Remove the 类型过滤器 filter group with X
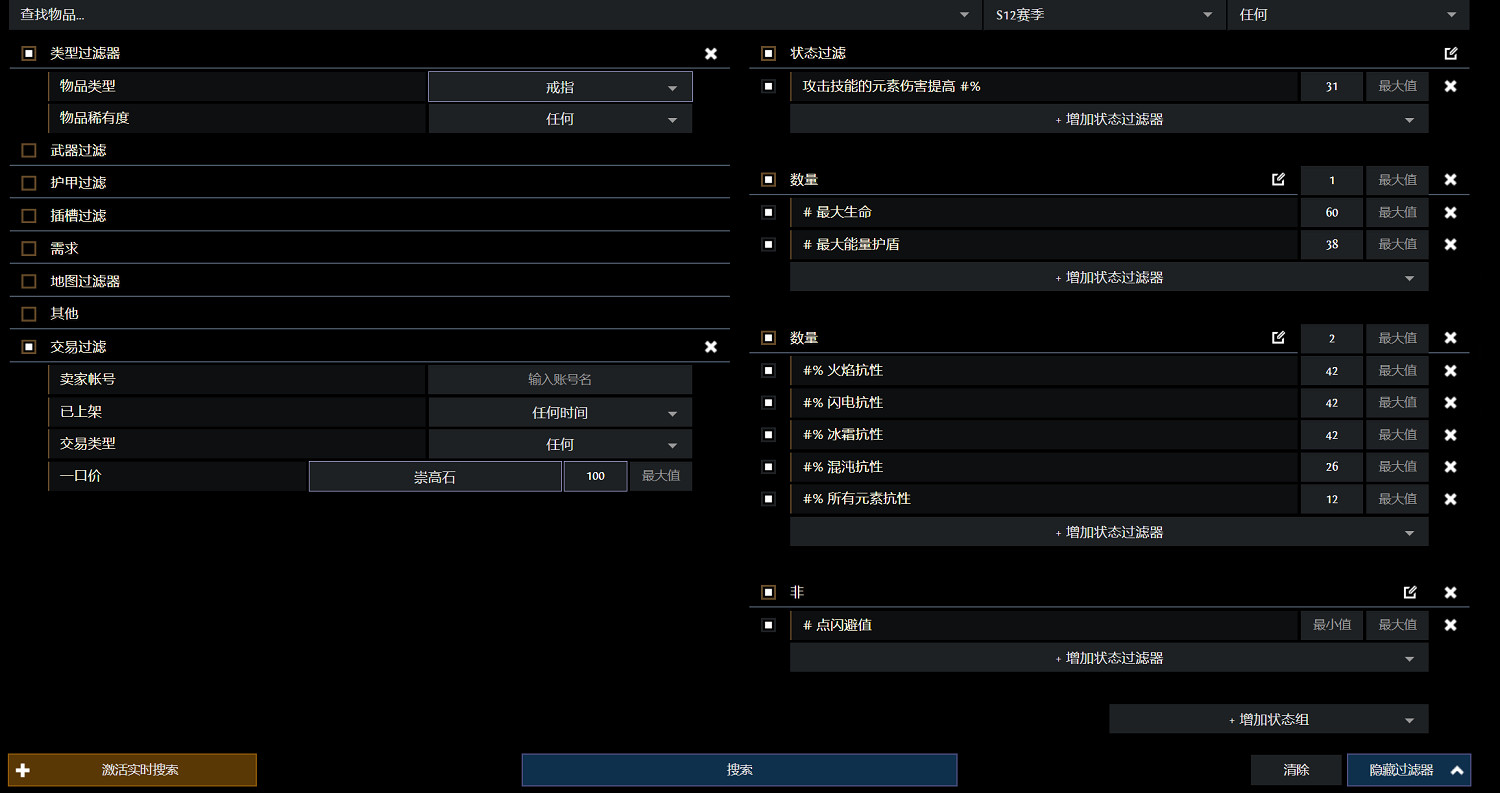This screenshot has height=793, width=1500. (710, 54)
